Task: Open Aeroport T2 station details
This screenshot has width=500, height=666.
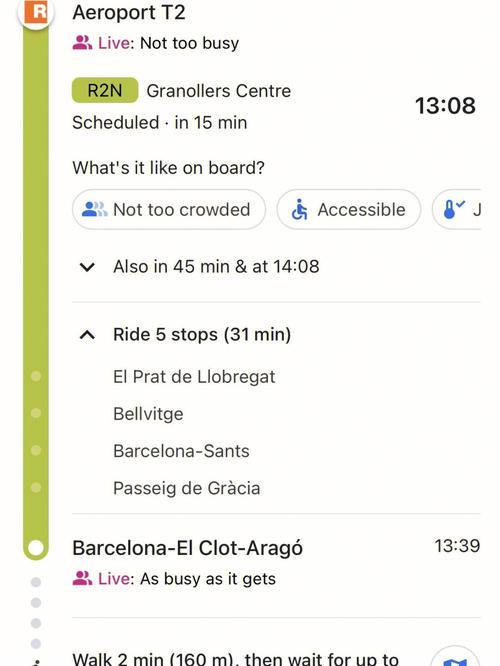Action: point(129,12)
